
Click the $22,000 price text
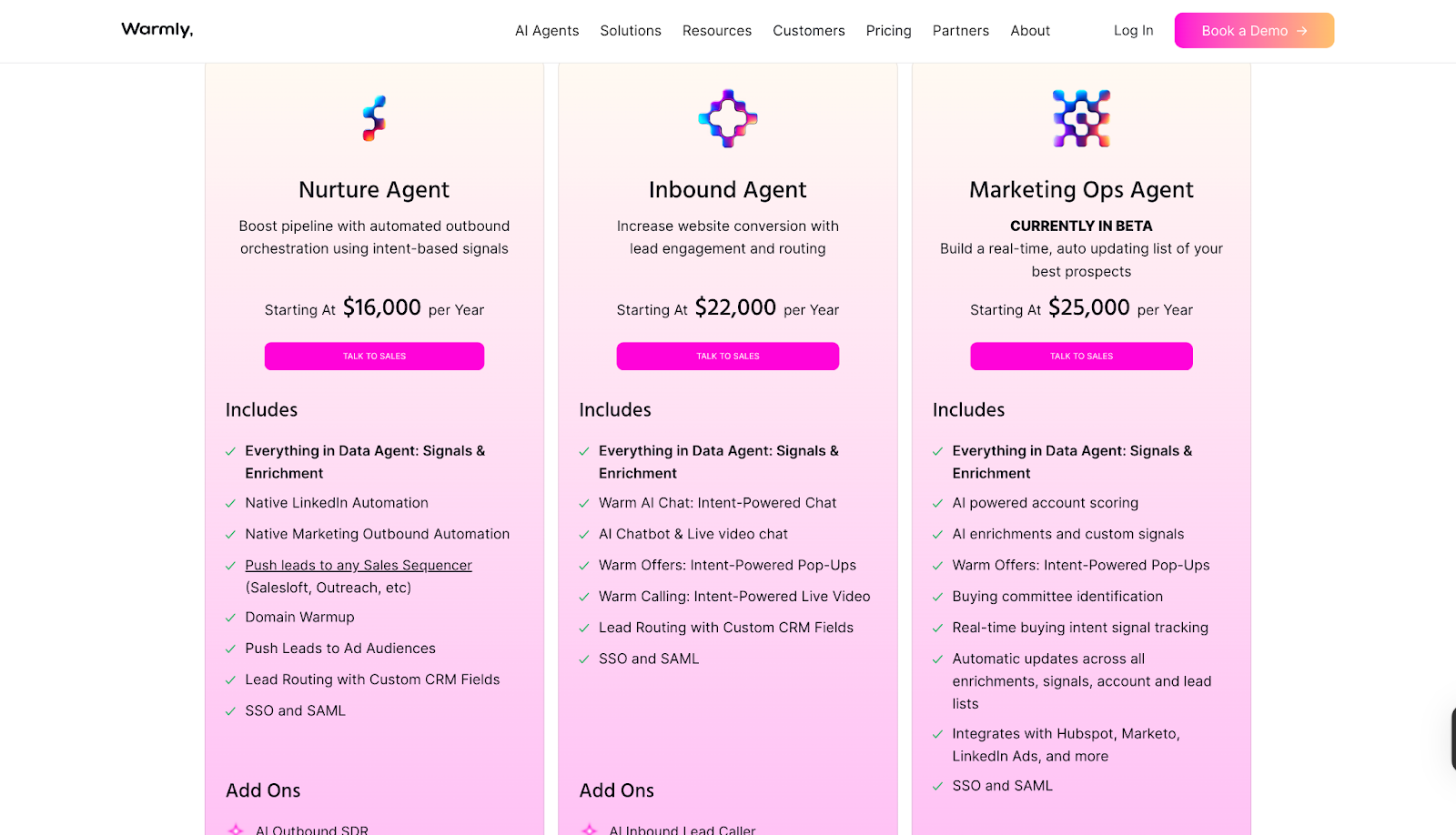(x=735, y=307)
